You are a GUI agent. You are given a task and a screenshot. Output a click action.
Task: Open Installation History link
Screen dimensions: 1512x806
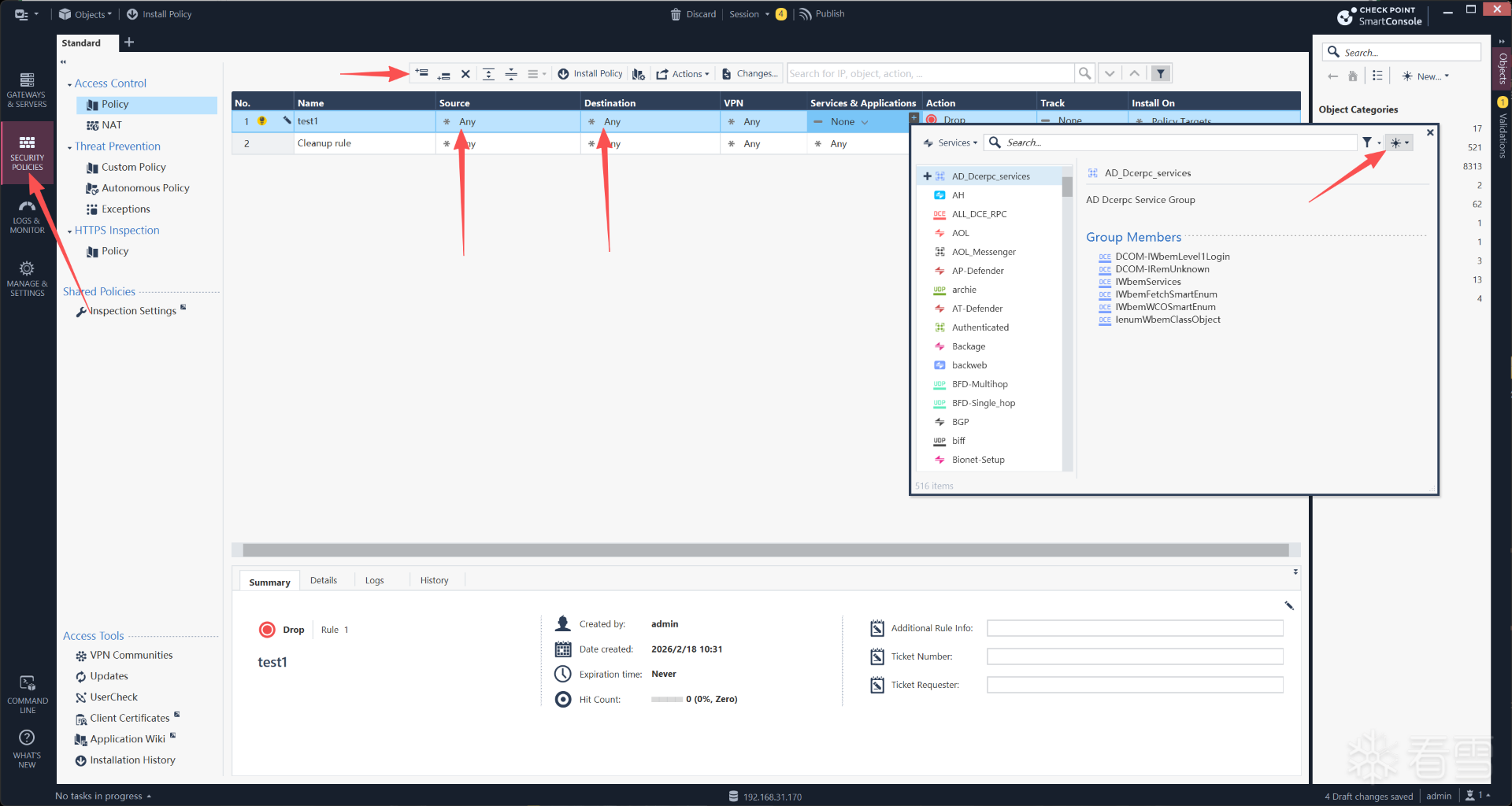pos(132,760)
